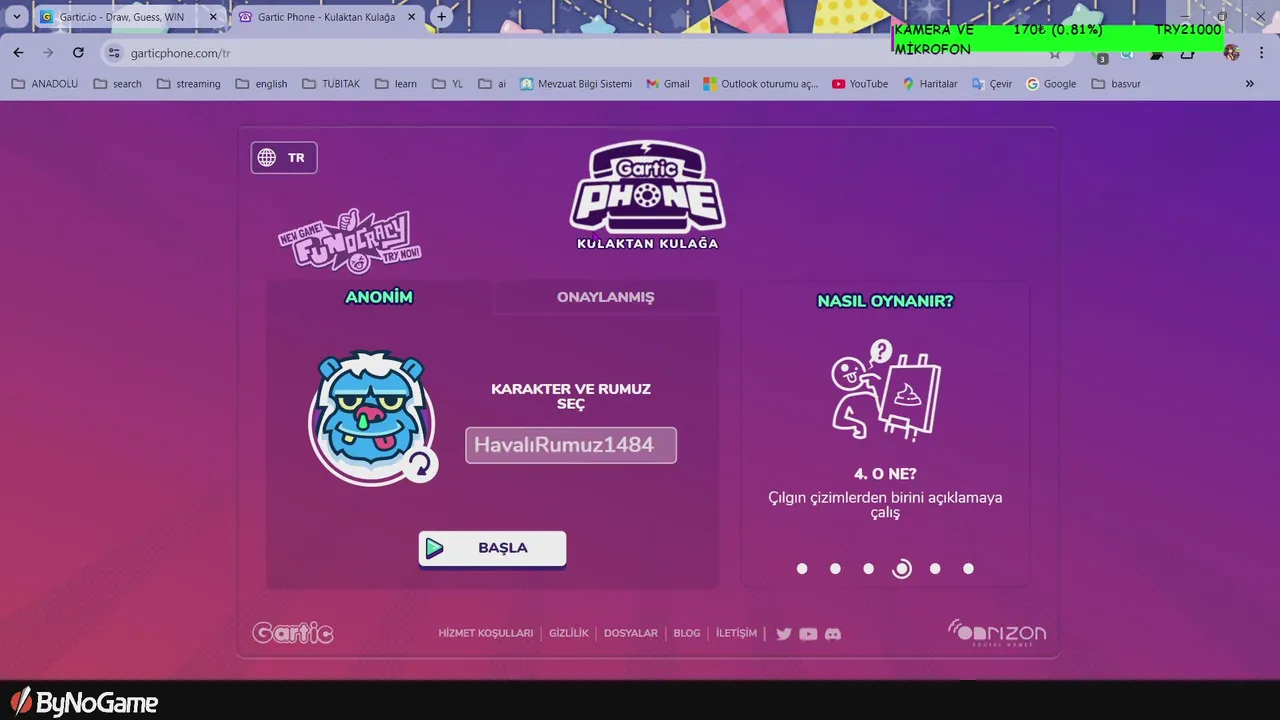Click the Funocracy new game banner
The image size is (1280, 720).
[x=349, y=240]
